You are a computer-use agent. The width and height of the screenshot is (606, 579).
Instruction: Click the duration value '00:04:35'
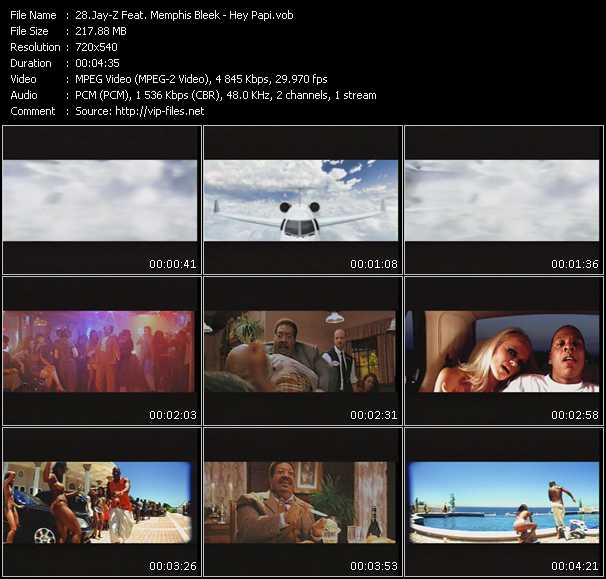[x=97, y=63]
